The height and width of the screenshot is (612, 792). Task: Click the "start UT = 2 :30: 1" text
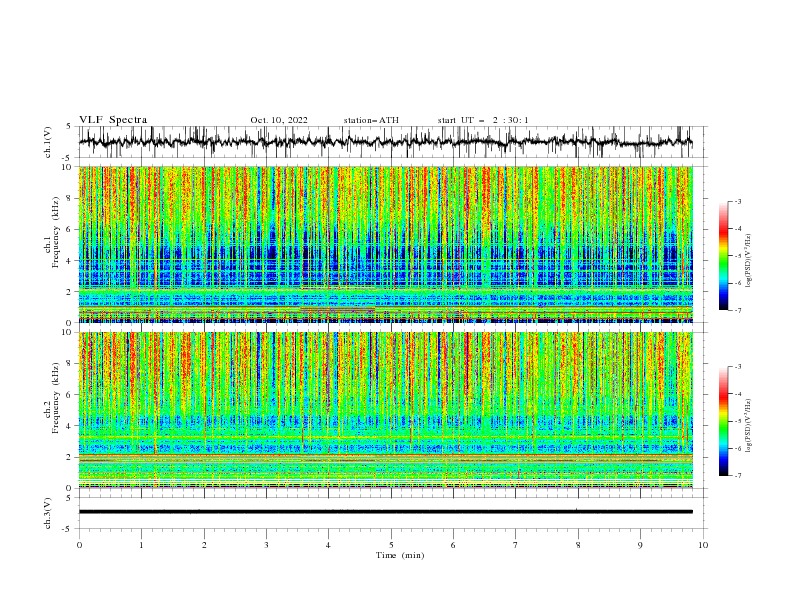click(483, 120)
